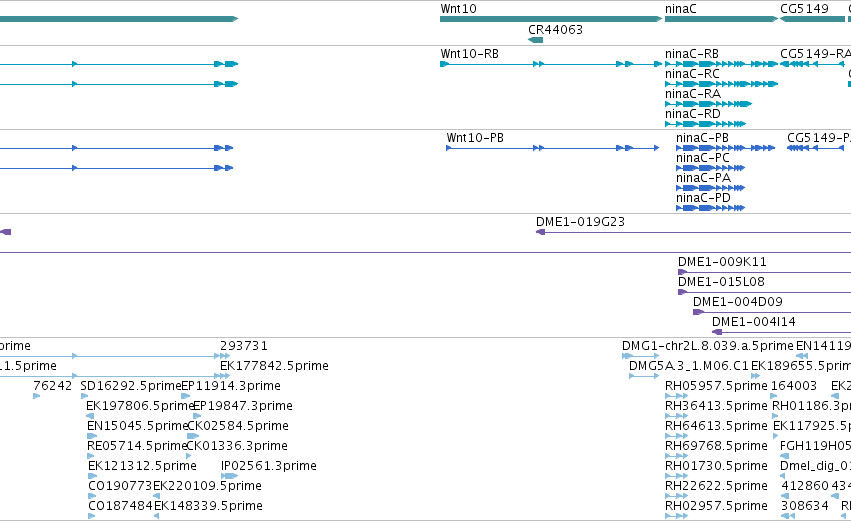Click the CR44063 gene glyph
Screen dimensions: 851x521
[536, 40]
